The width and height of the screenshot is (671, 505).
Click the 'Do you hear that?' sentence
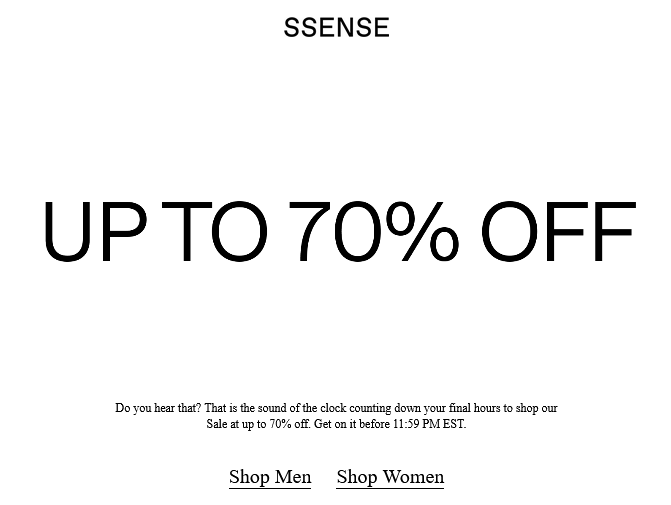158,408
